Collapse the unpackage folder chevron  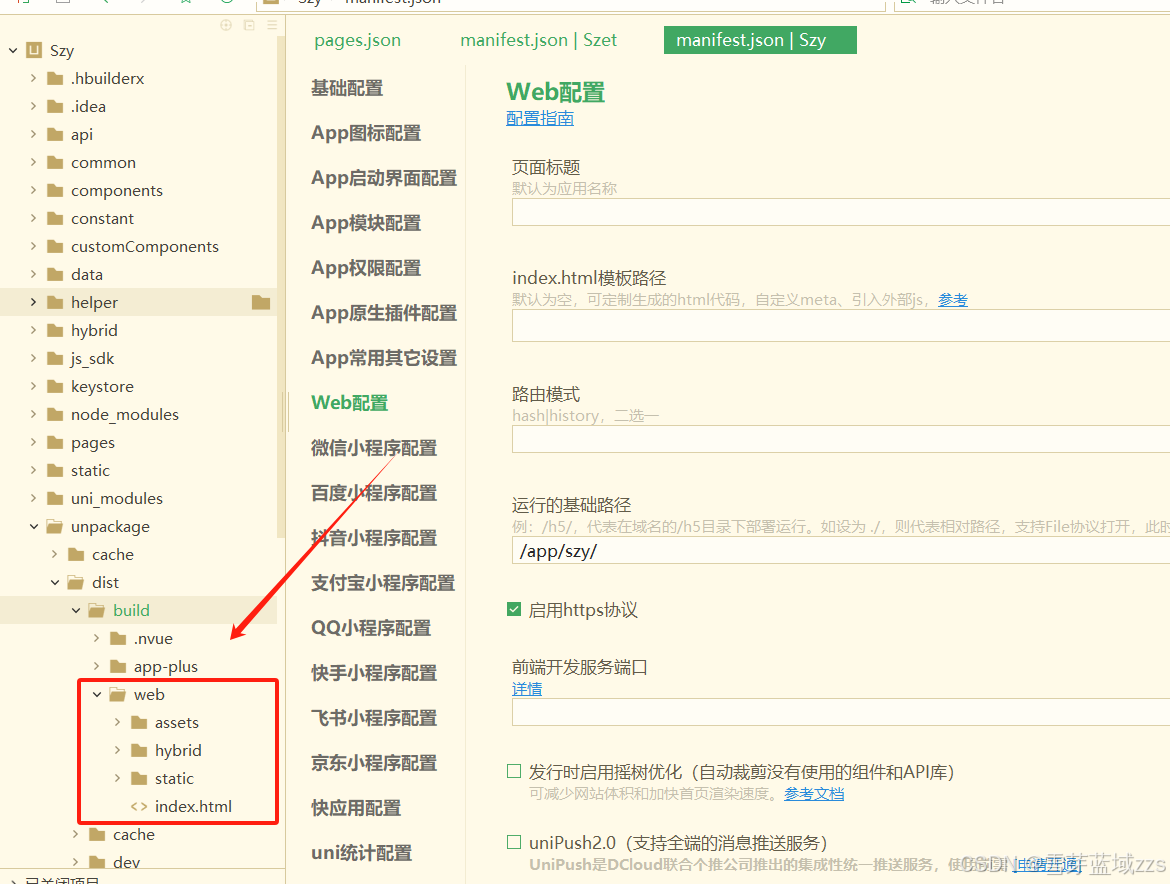pyautogui.click(x=34, y=526)
